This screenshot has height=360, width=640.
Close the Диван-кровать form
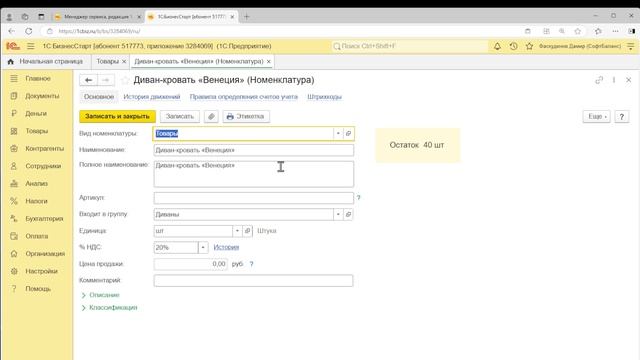tap(629, 80)
